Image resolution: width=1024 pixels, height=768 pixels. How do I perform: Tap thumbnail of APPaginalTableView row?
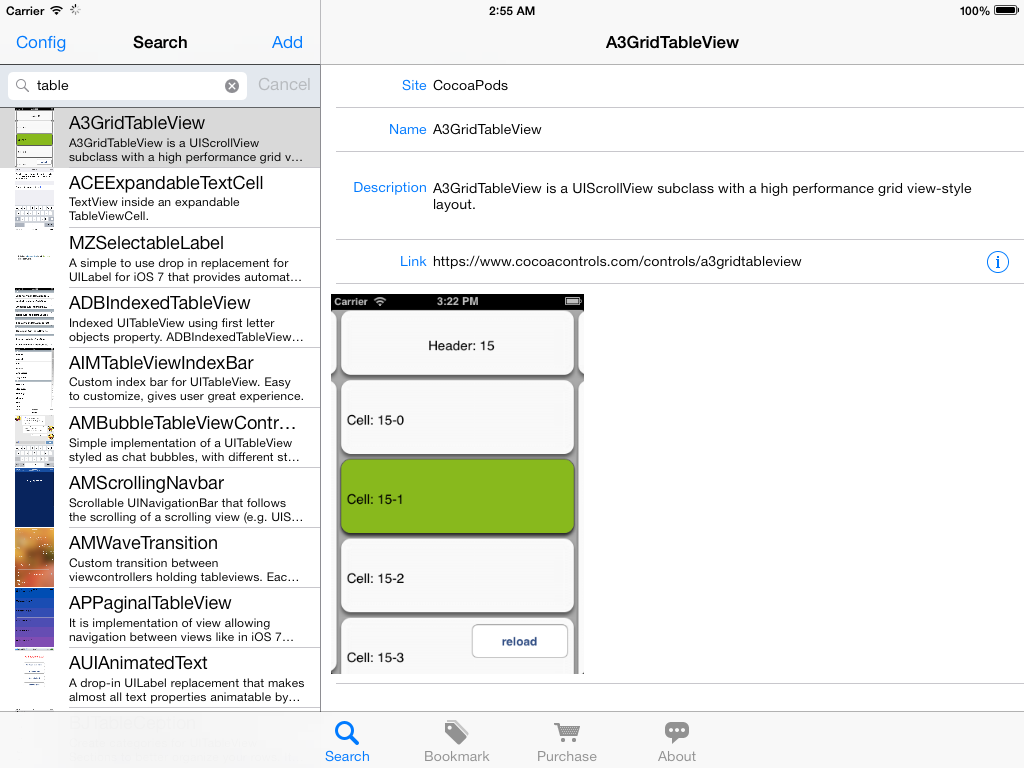35,618
